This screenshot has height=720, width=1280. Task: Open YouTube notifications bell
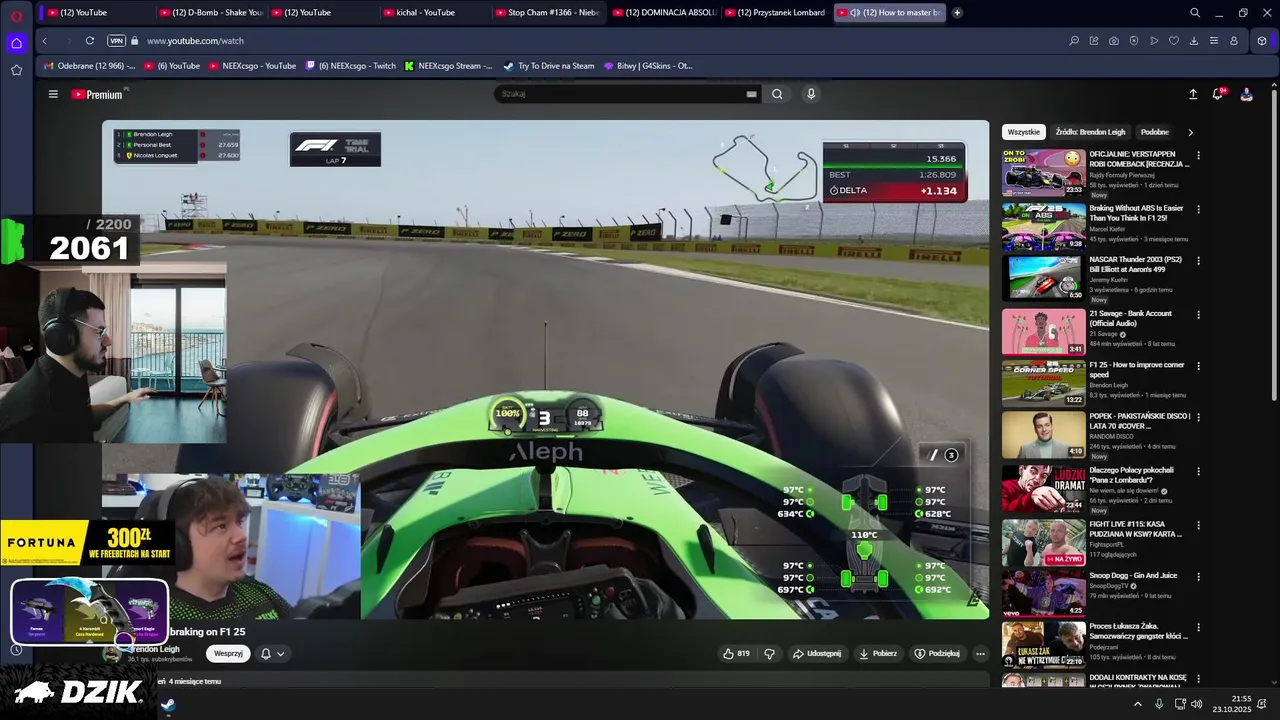tap(1218, 94)
